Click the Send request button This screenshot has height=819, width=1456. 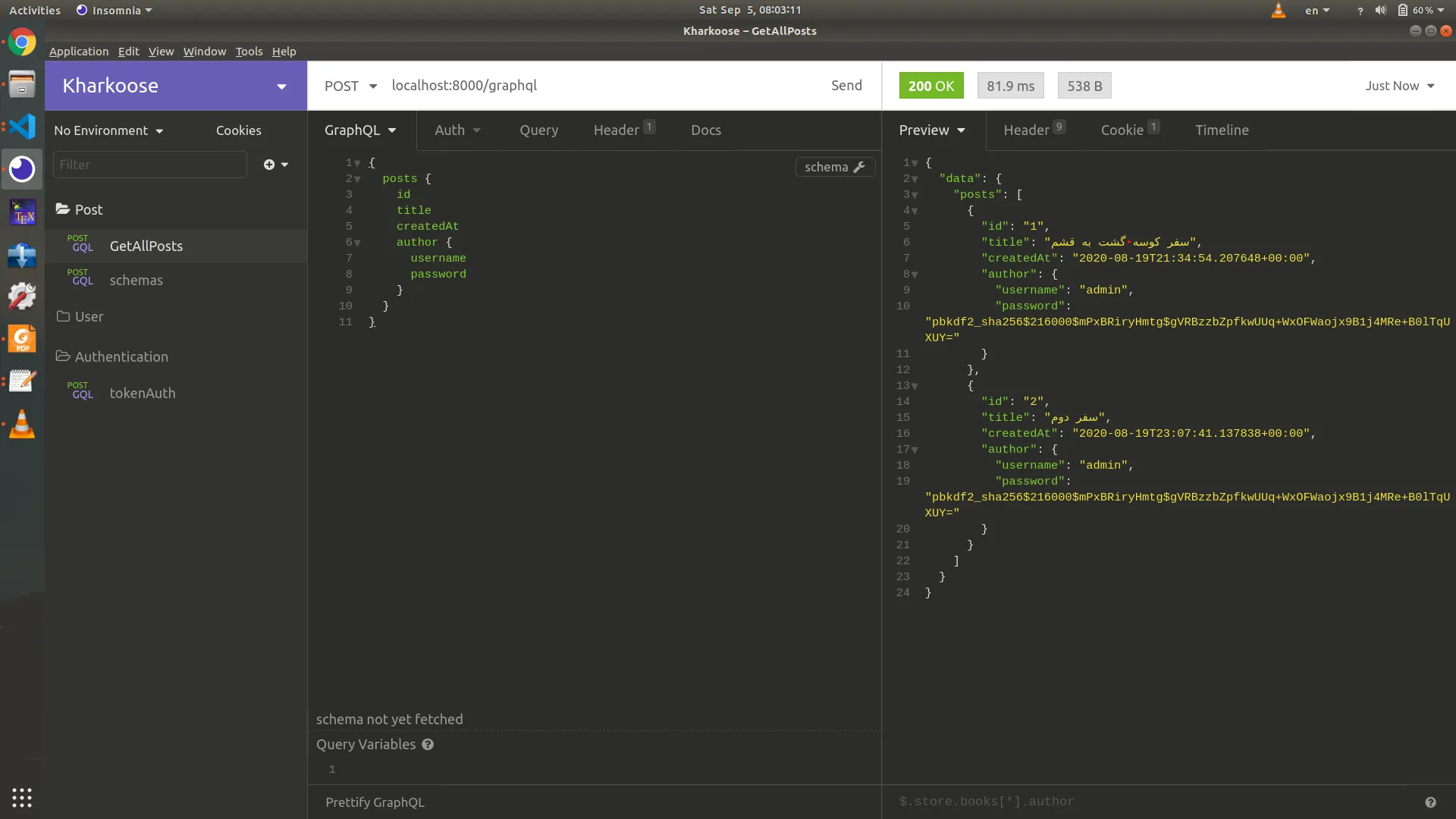tap(846, 86)
